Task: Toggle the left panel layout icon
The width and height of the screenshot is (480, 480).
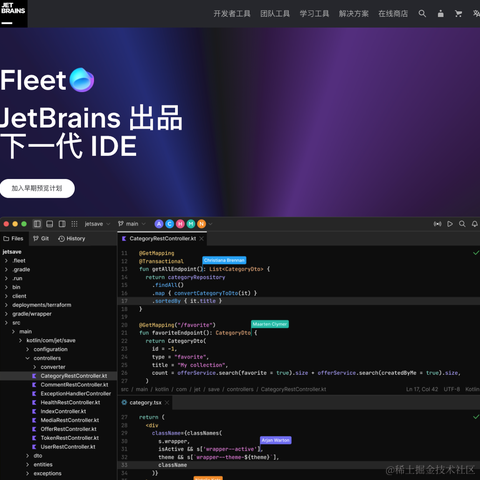Action: (37, 224)
